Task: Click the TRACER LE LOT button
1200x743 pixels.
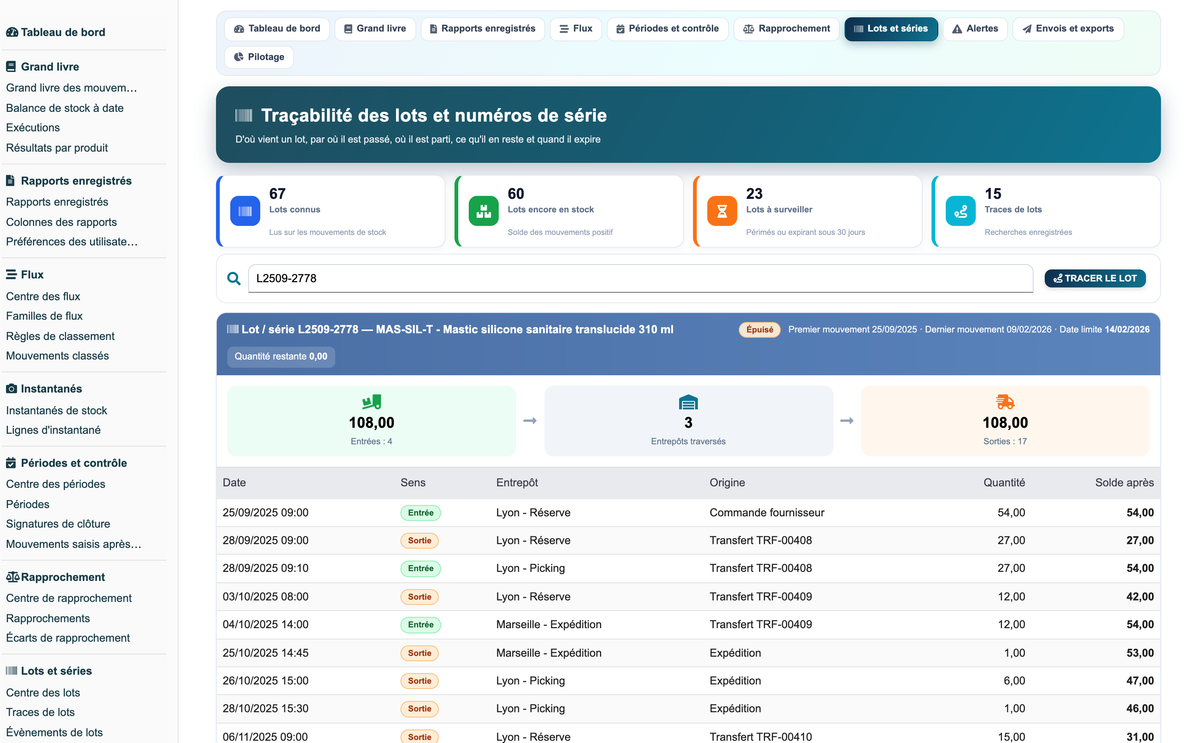Action: click(1095, 278)
